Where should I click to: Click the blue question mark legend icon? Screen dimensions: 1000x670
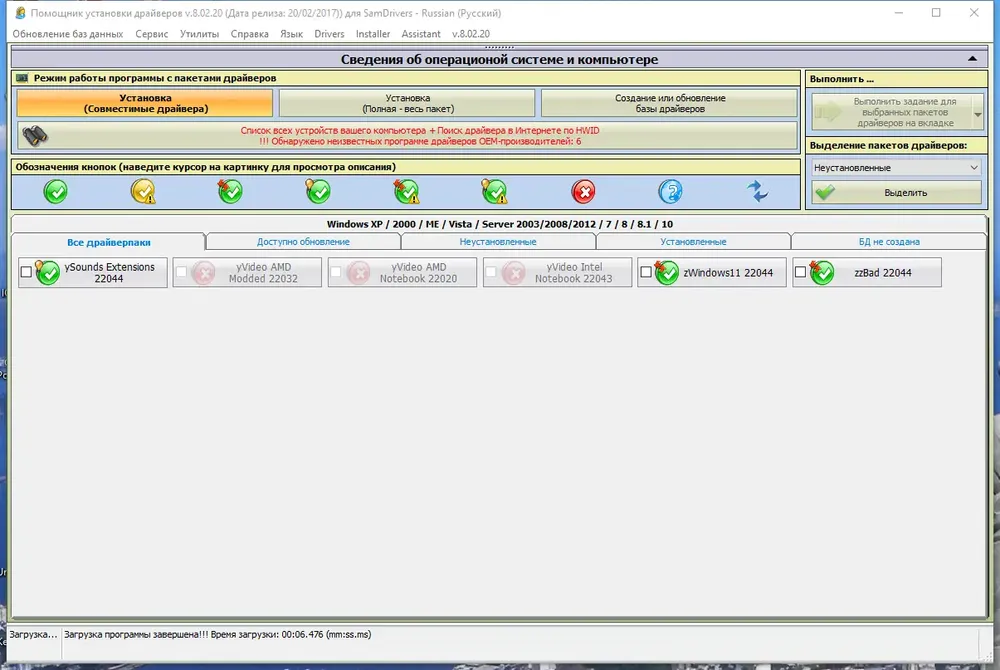pyautogui.click(x=670, y=192)
